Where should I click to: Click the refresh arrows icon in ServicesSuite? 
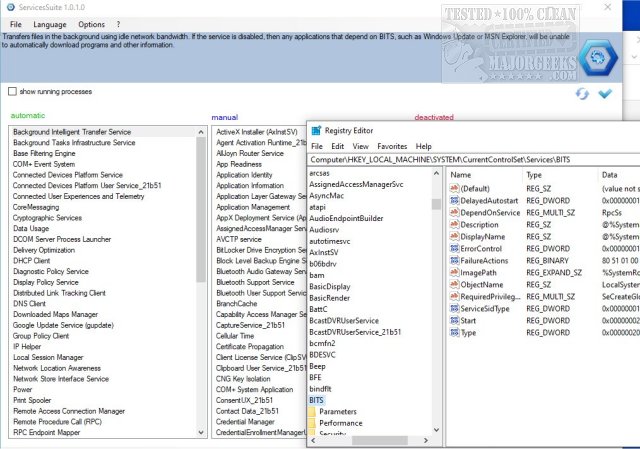582,94
